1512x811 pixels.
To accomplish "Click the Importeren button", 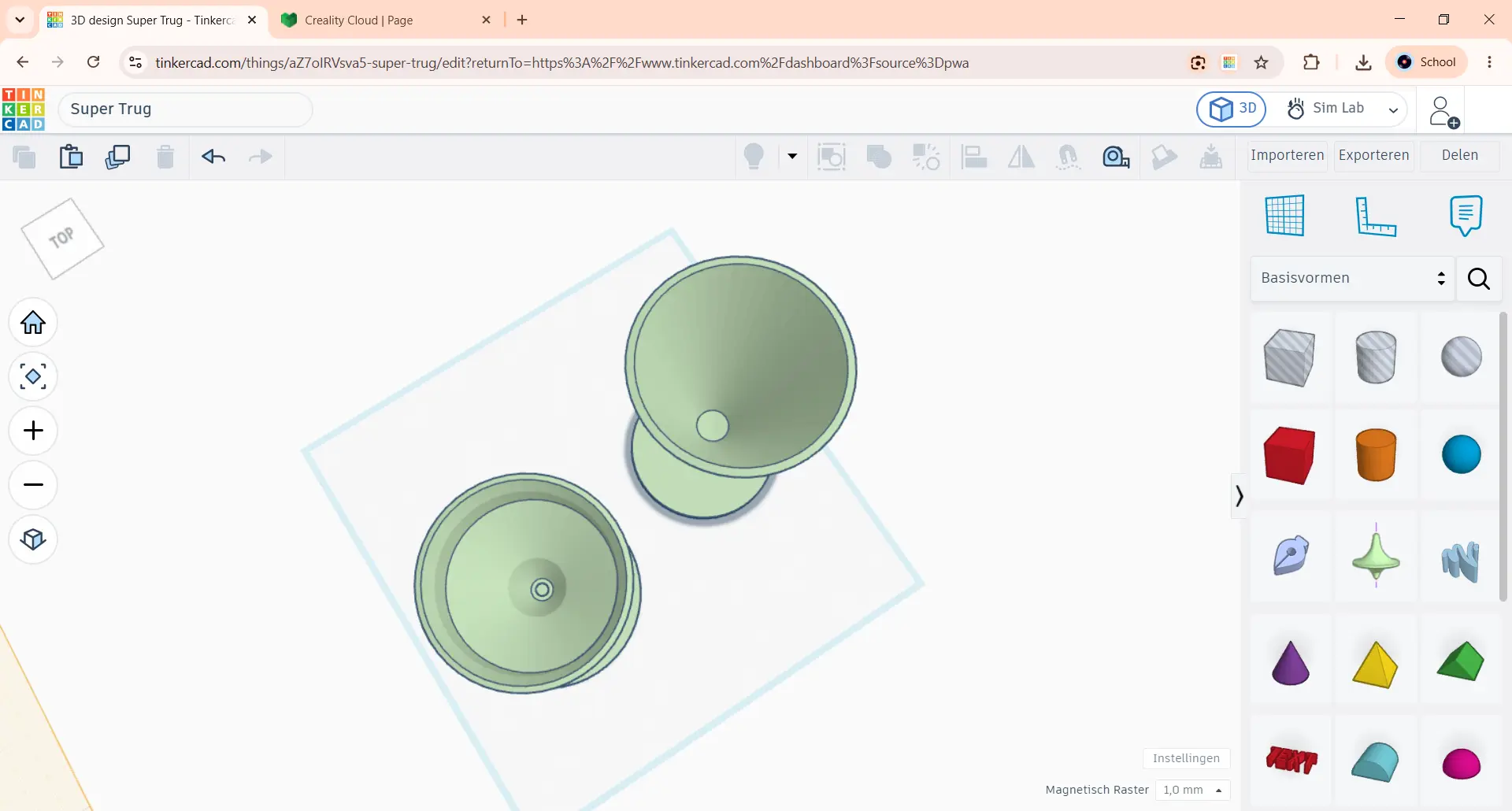I will pyautogui.click(x=1287, y=156).
